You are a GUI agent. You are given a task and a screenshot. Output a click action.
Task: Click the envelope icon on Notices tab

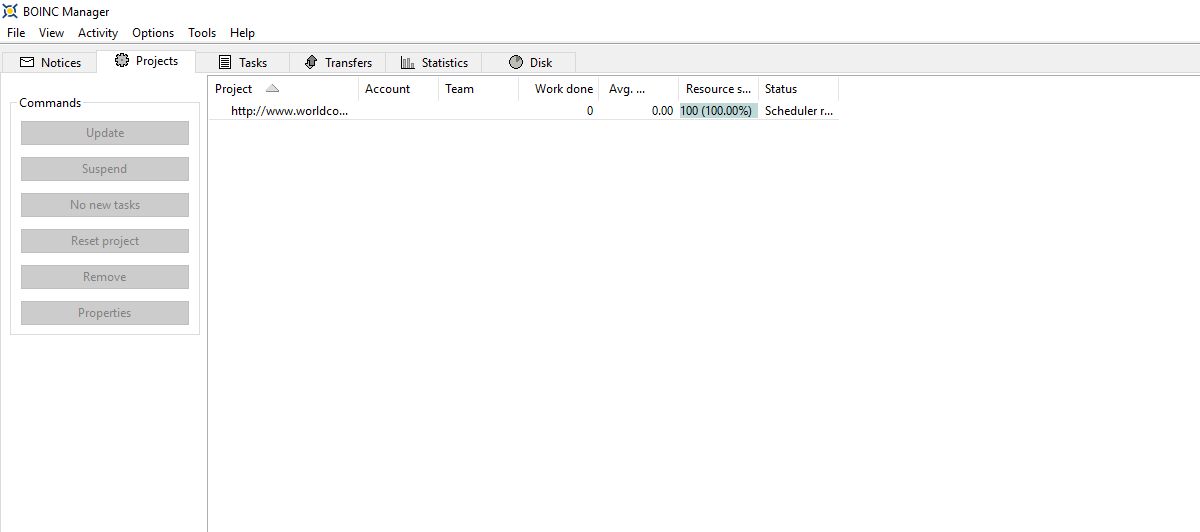27,62
